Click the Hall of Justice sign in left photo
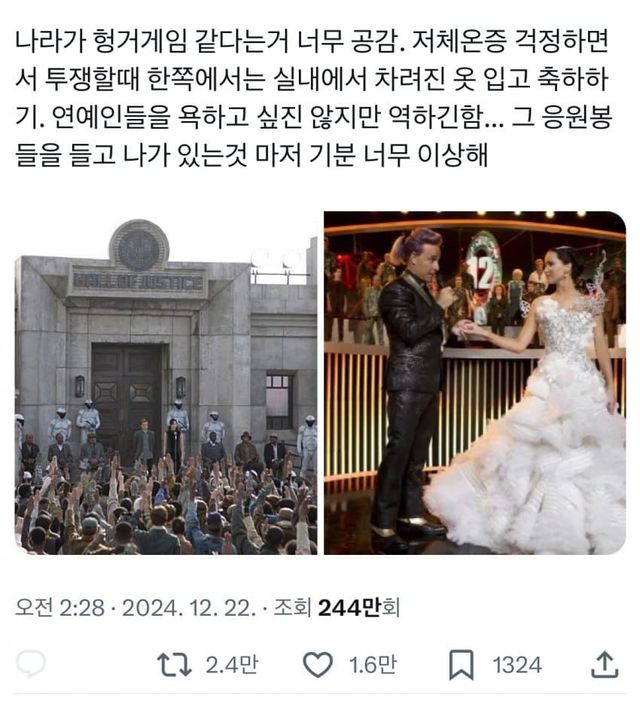The width and height of the screenshot is (640, 701). [x=138, y=283]
